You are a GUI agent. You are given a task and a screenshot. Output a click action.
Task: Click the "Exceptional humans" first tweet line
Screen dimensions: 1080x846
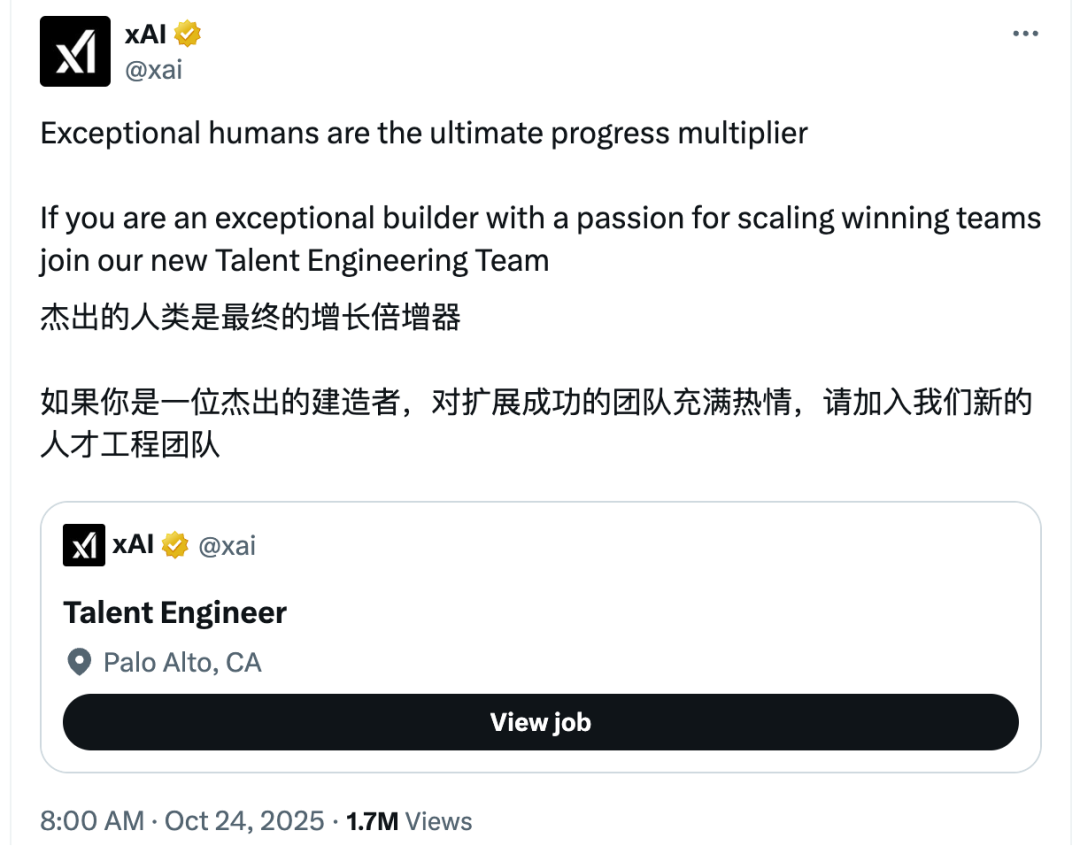click(423, 133)
